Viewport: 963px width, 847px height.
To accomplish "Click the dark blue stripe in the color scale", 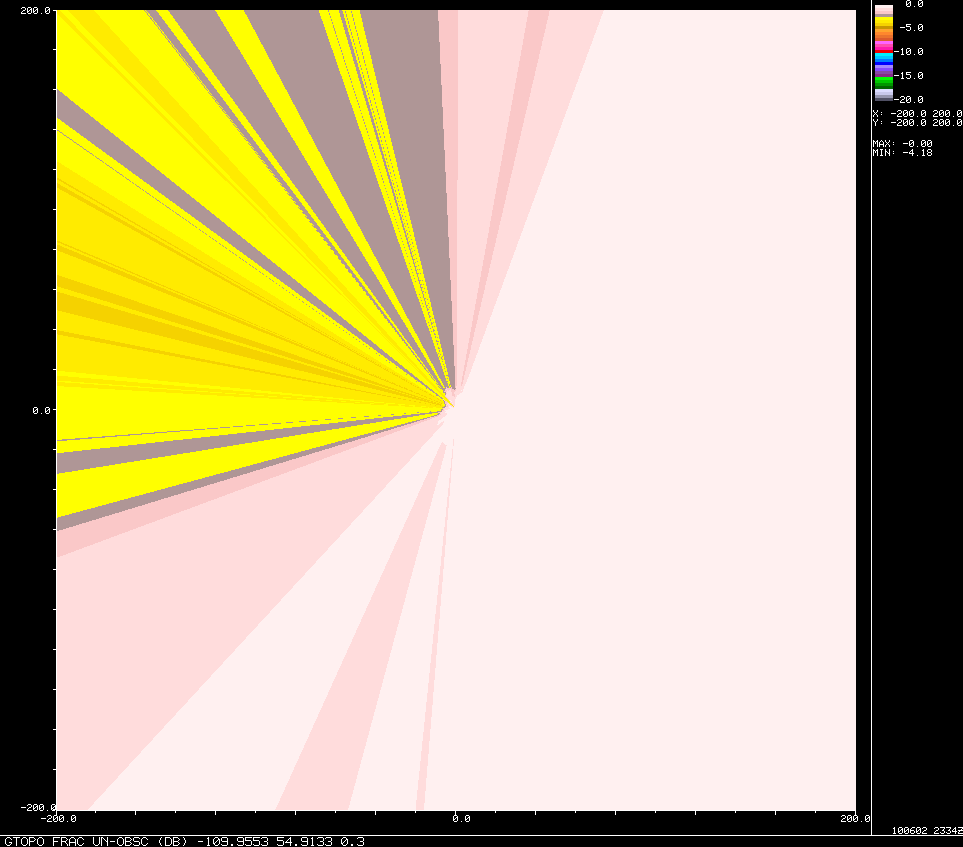I will click(884, 63).
